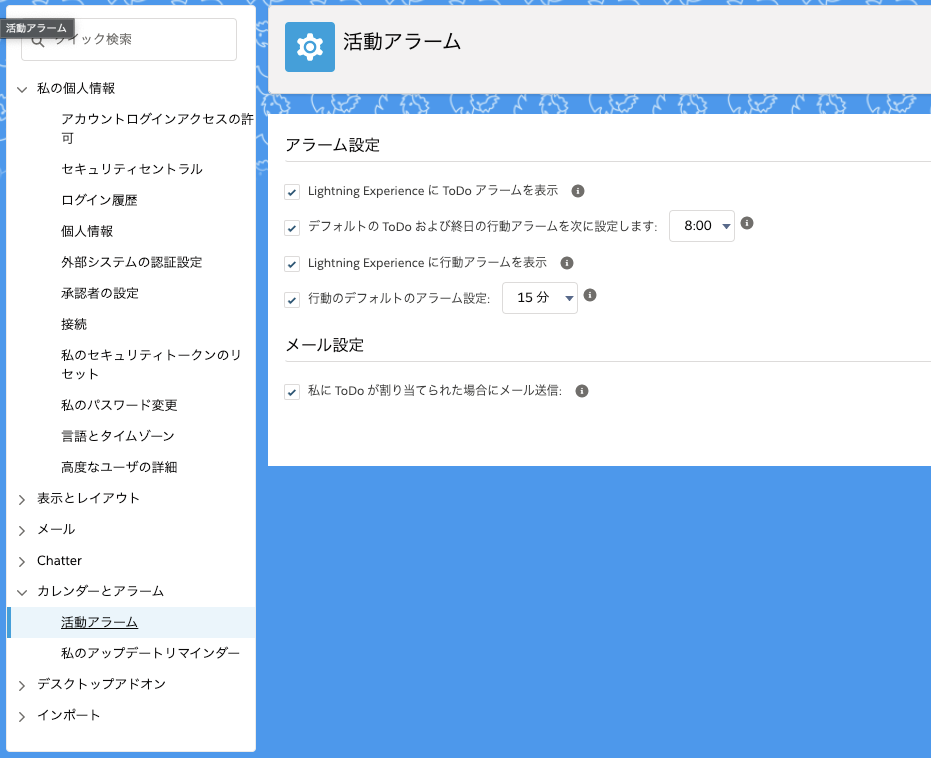Open セキュリティセントラル page
The height and width of the screenshot is (758, 931).
pos(132,169)
